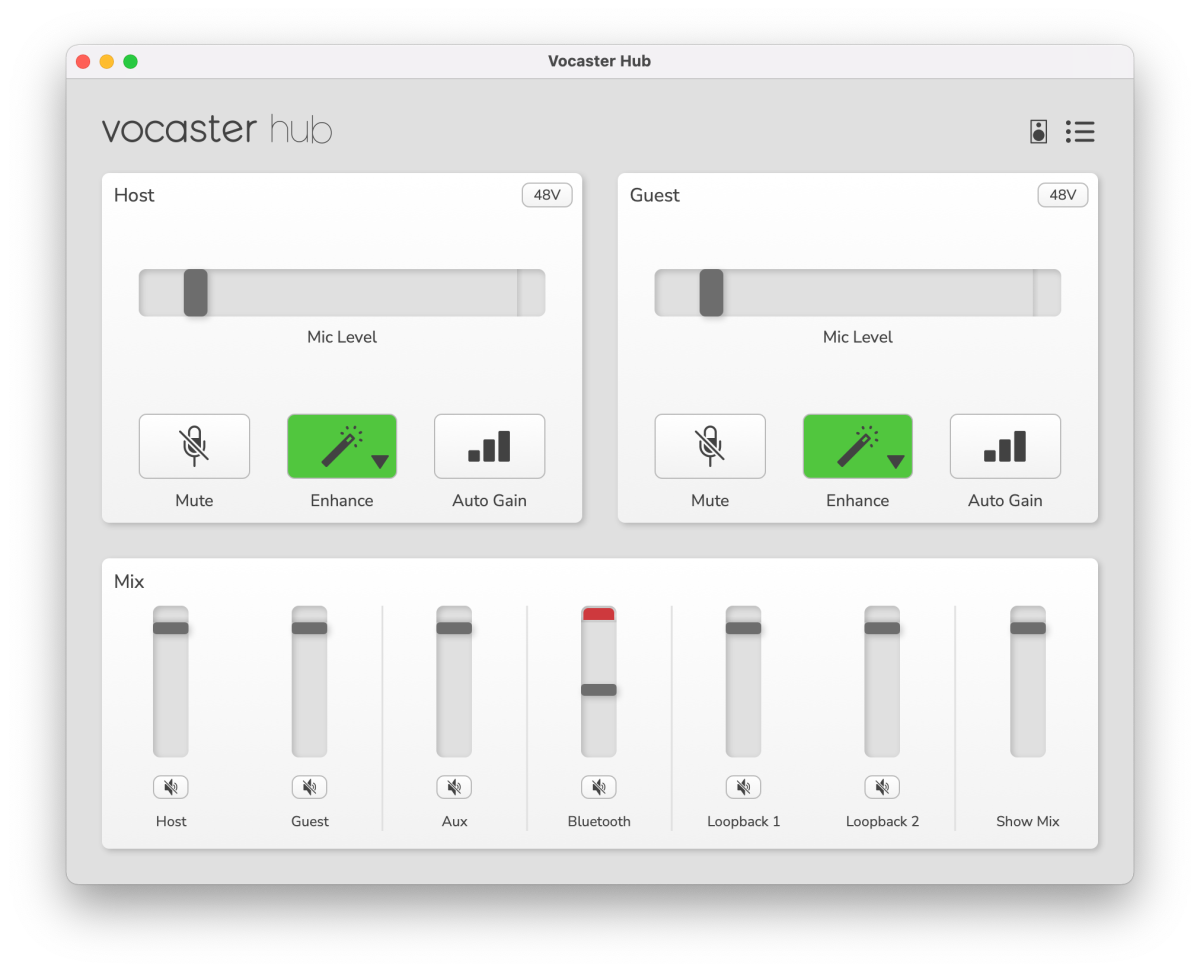Image resolution: width=1200 pixels, height=972 pixels.
Task: Click the Host panel heading
Action: [134, 195]
